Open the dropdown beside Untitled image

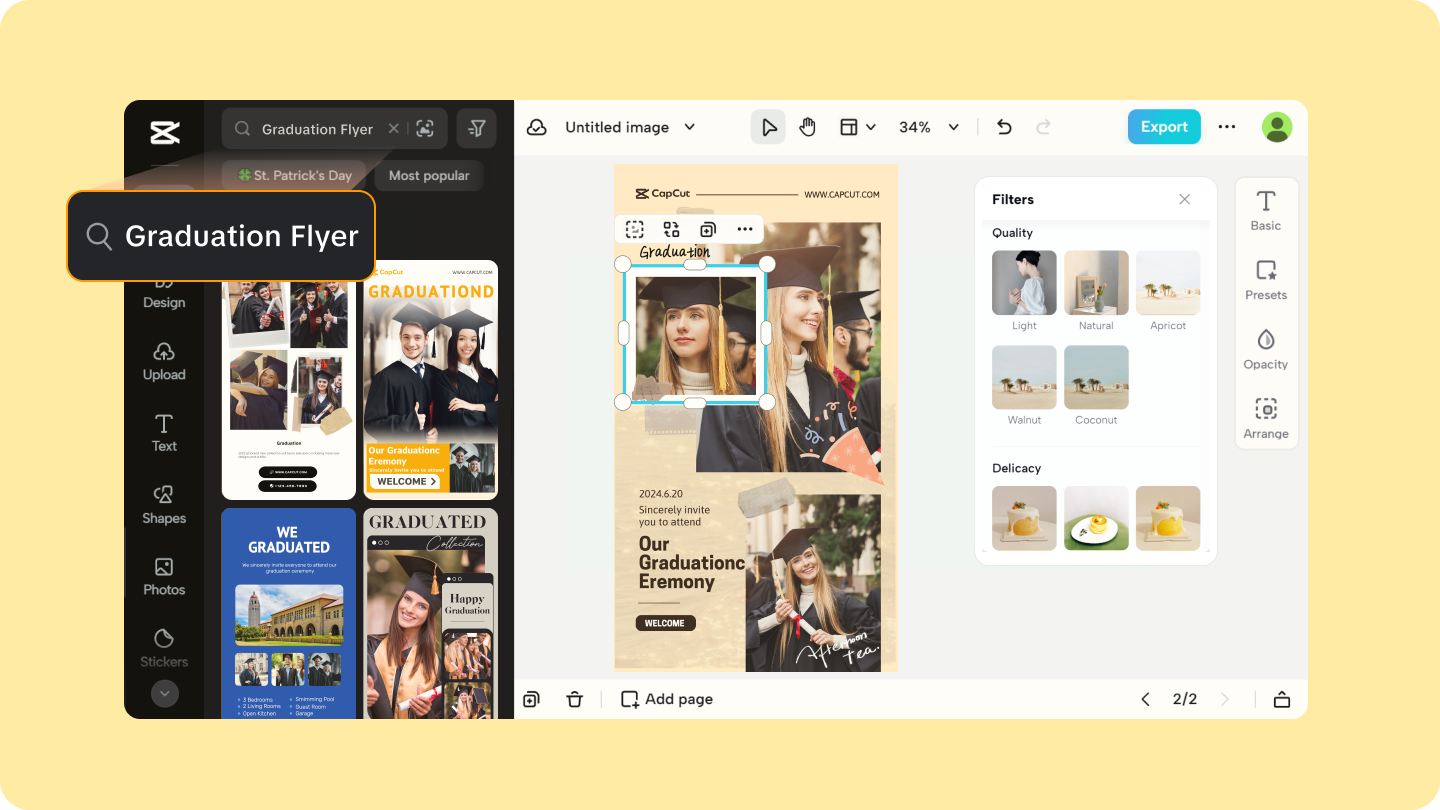pos(689,127)
